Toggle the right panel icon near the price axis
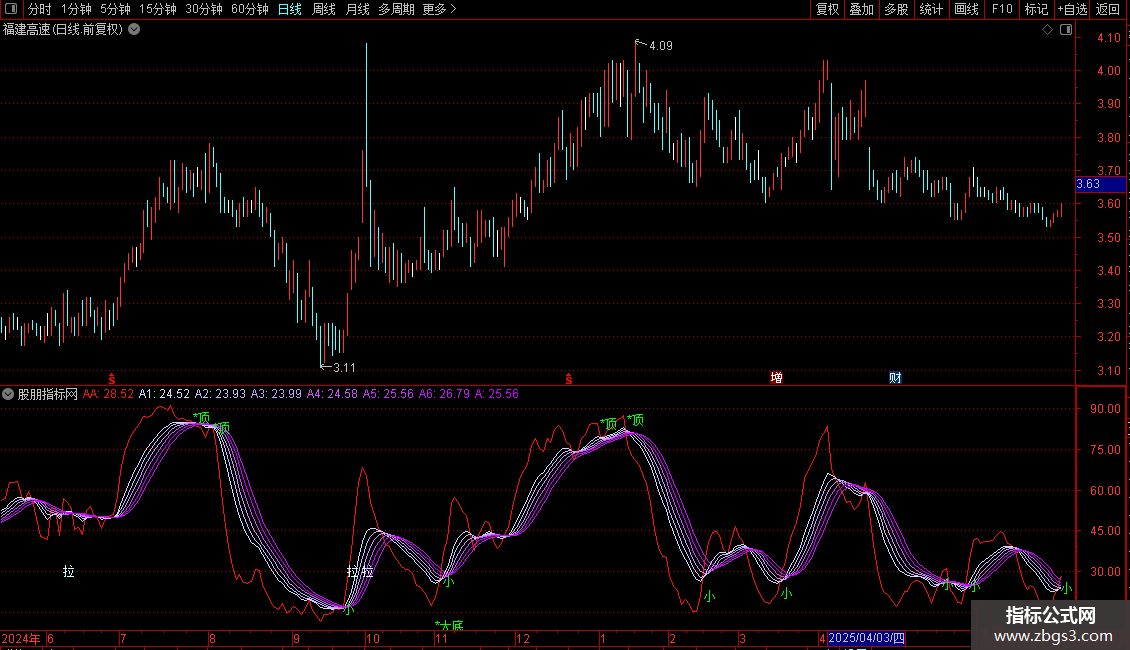The image size is (1130, 650). [x=1066, y=30]
